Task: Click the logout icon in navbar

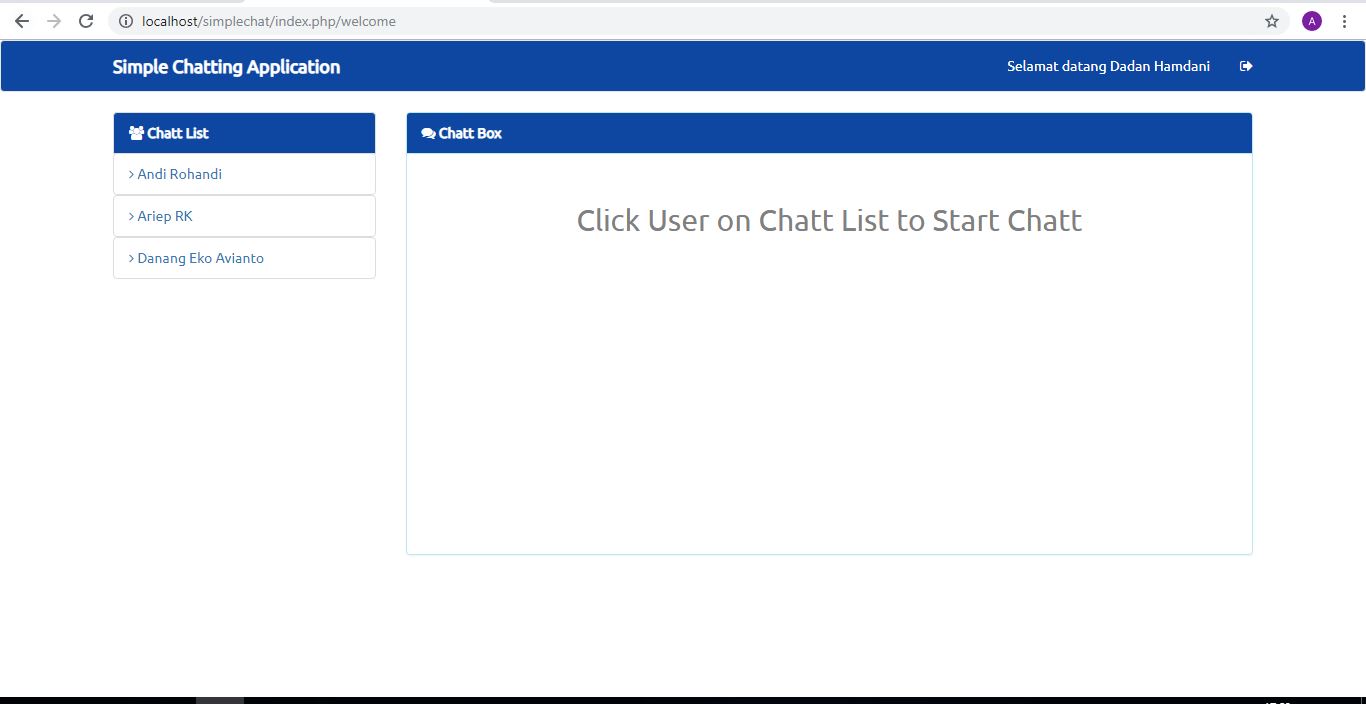Action: pyautogui.click(x=1246, y=66)
